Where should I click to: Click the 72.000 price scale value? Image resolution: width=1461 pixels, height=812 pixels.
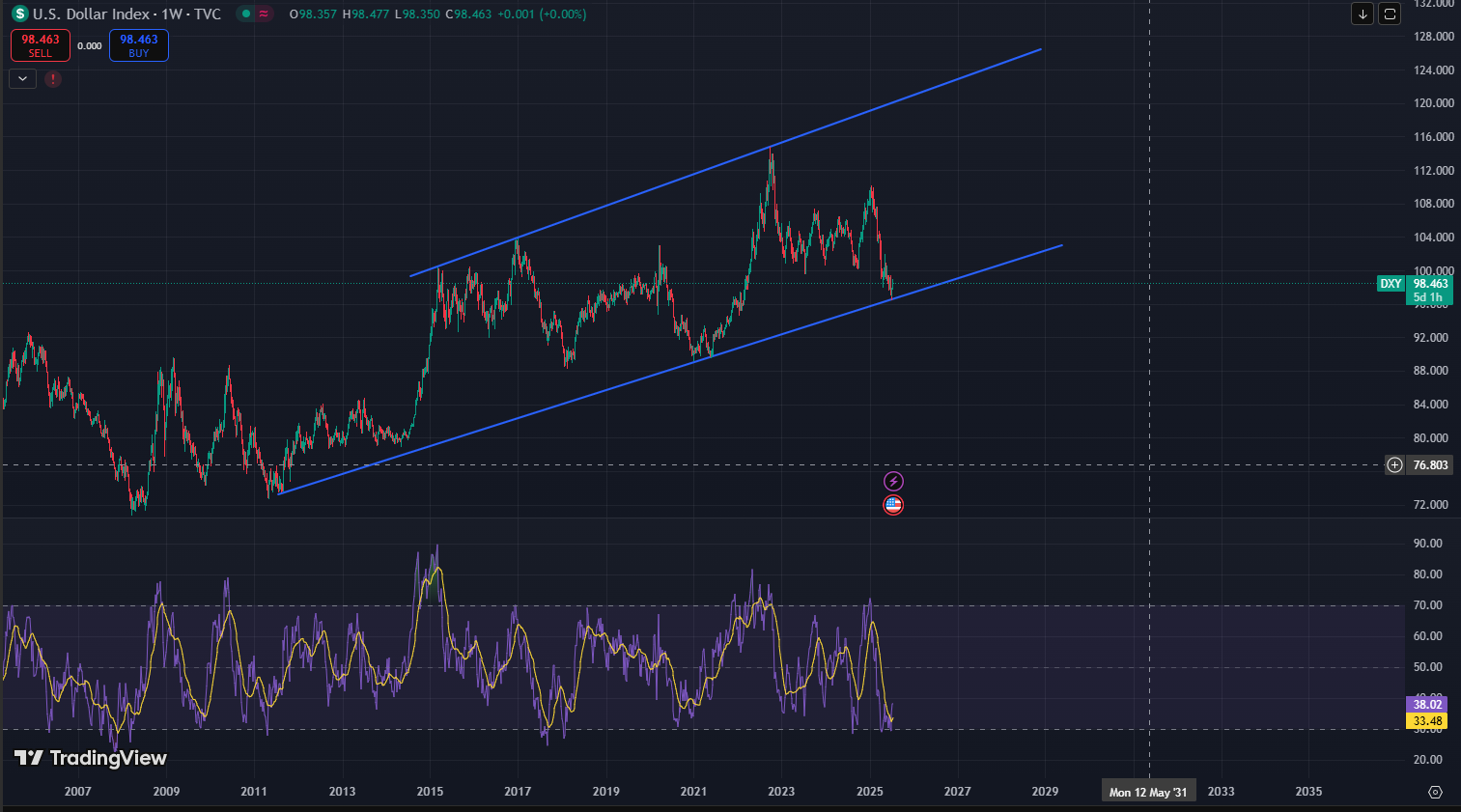1430,505
